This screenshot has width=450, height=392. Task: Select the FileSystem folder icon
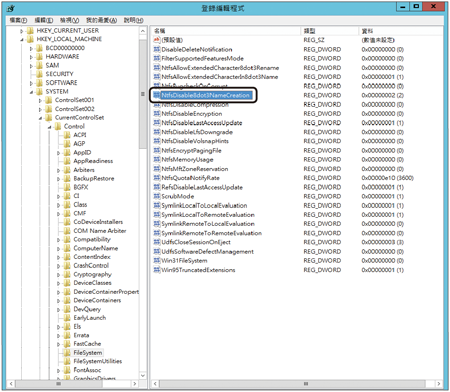[x=67, y=353]
